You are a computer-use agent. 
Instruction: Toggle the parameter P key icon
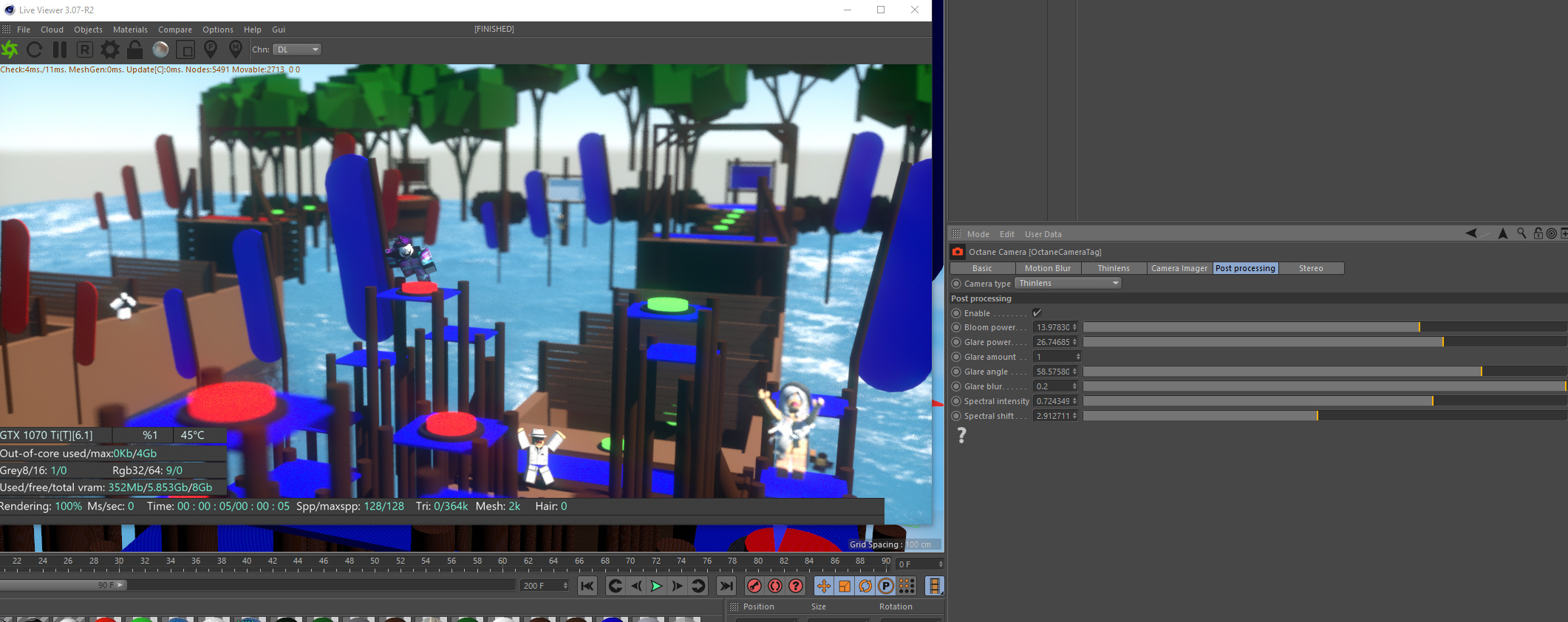(885, 586)
